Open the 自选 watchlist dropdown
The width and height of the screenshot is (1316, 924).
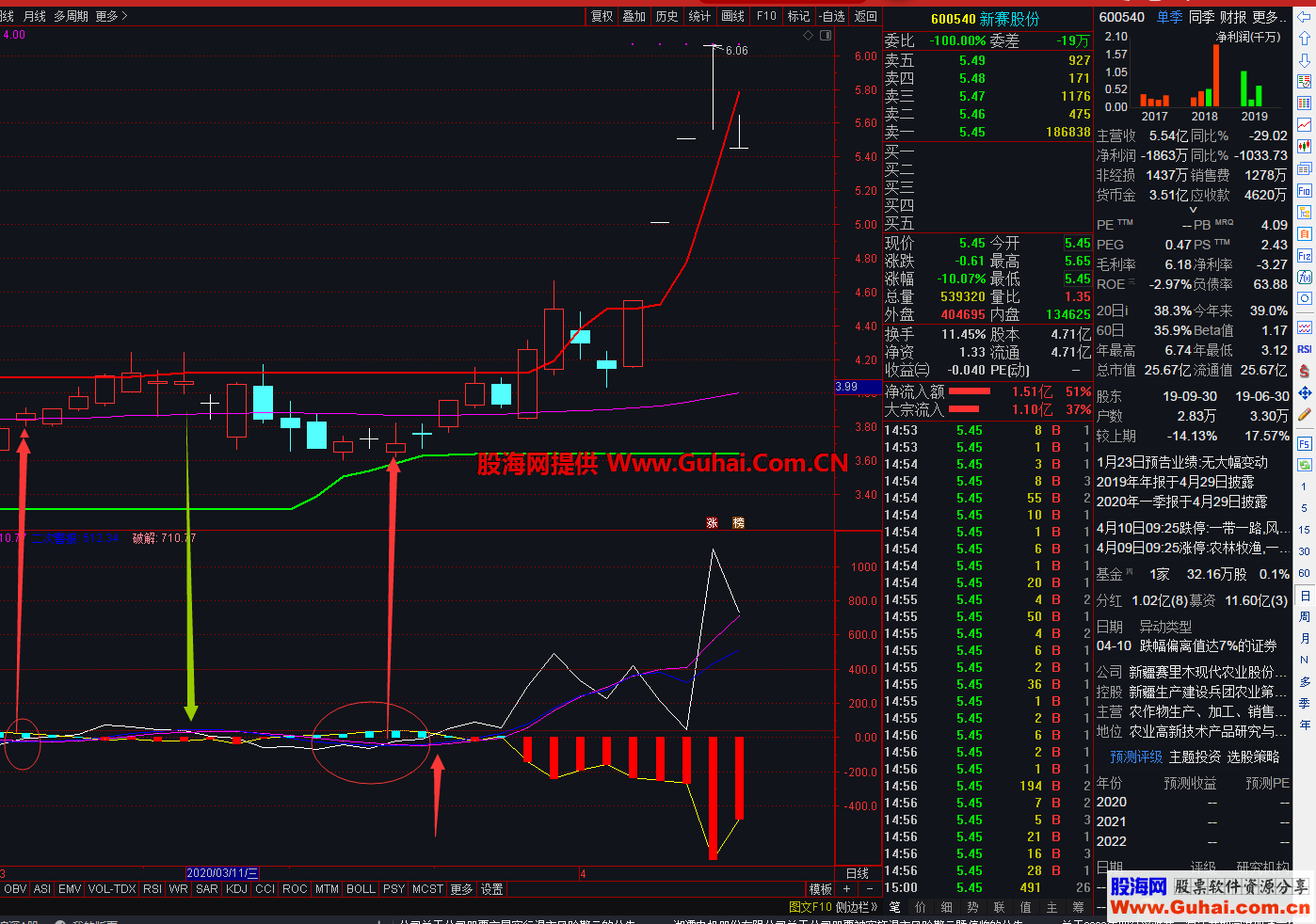[x=832, y=16]
